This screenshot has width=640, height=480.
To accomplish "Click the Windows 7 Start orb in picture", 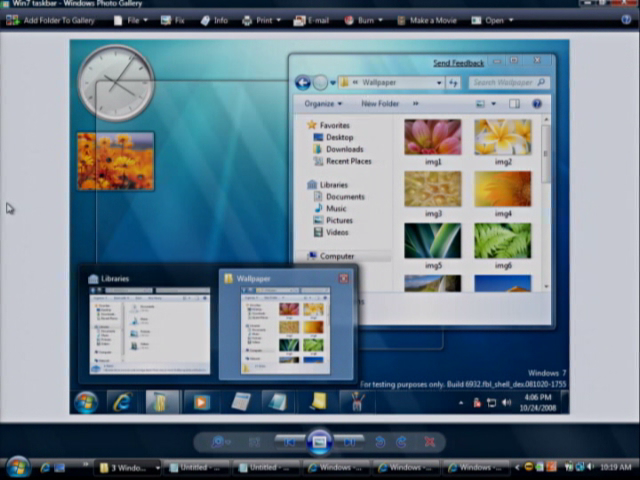I will 87,402.
